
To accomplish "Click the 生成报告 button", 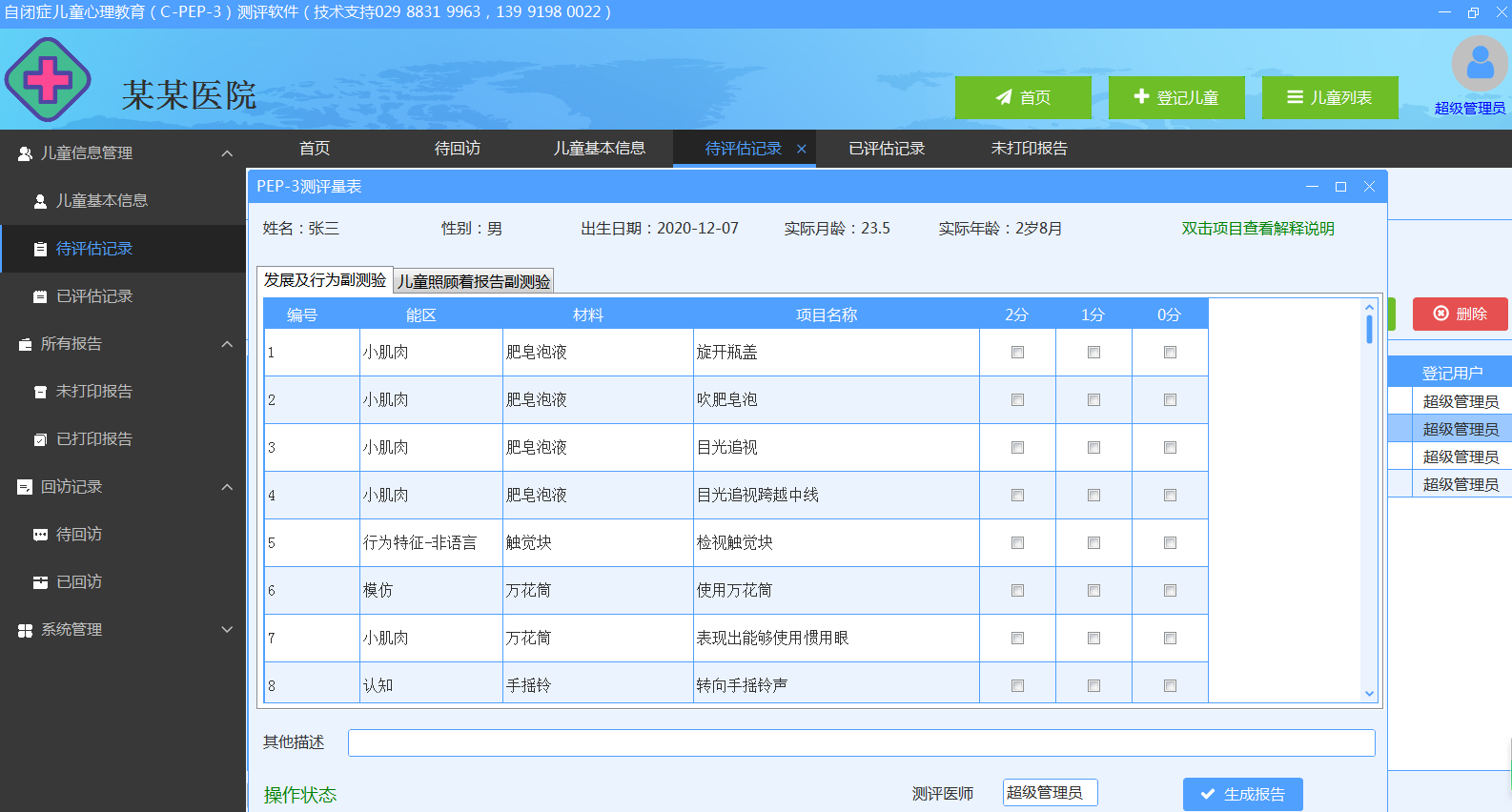I will point(1242,794).
